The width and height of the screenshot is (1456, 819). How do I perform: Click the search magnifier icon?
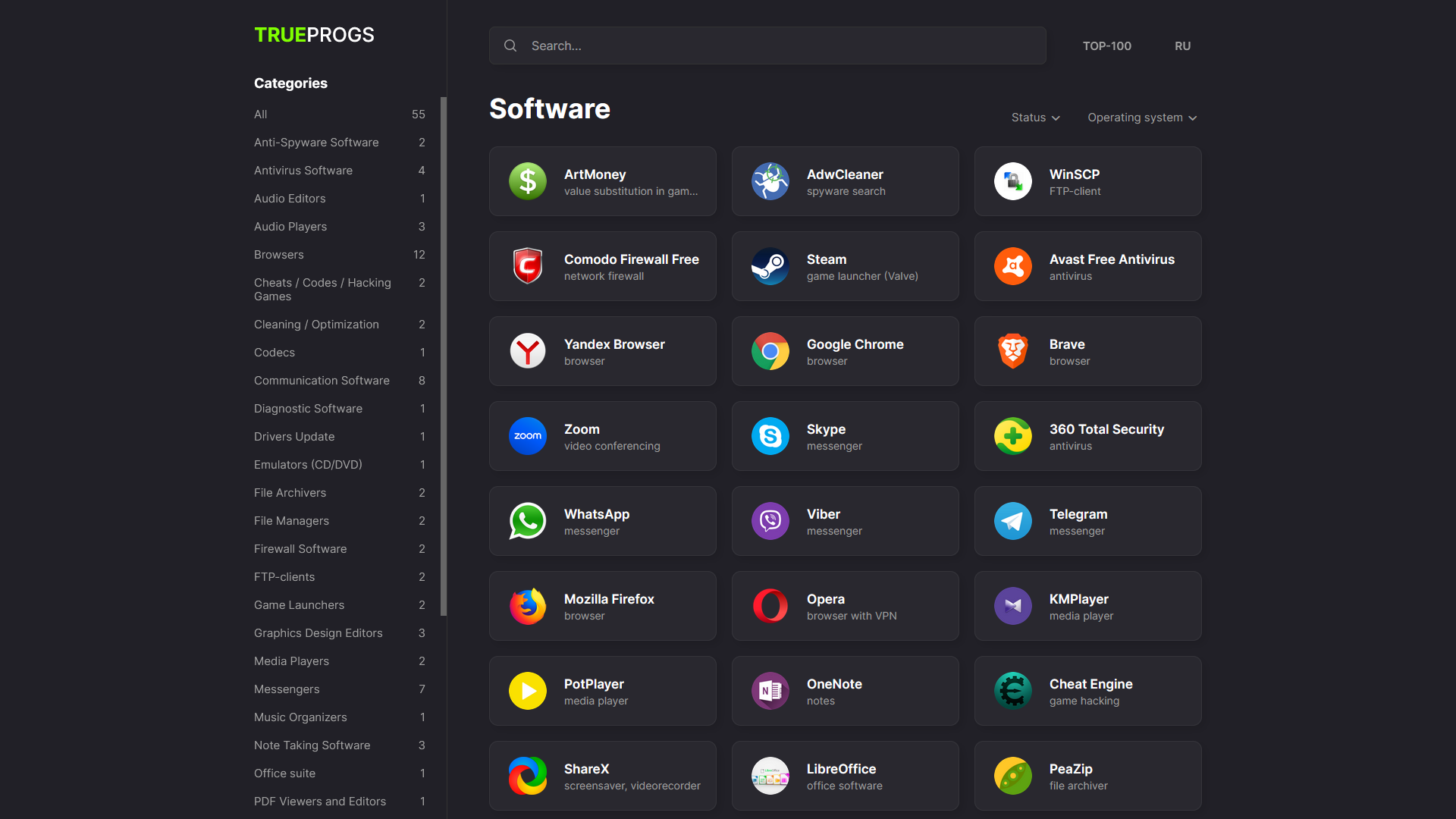tap(510, 45)
